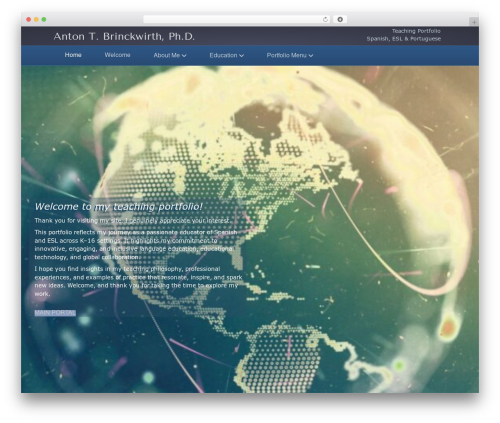Expand the About Me dropdown chevron
The image size is (500, 423).
pyautogui.click(x=184, y=56)
